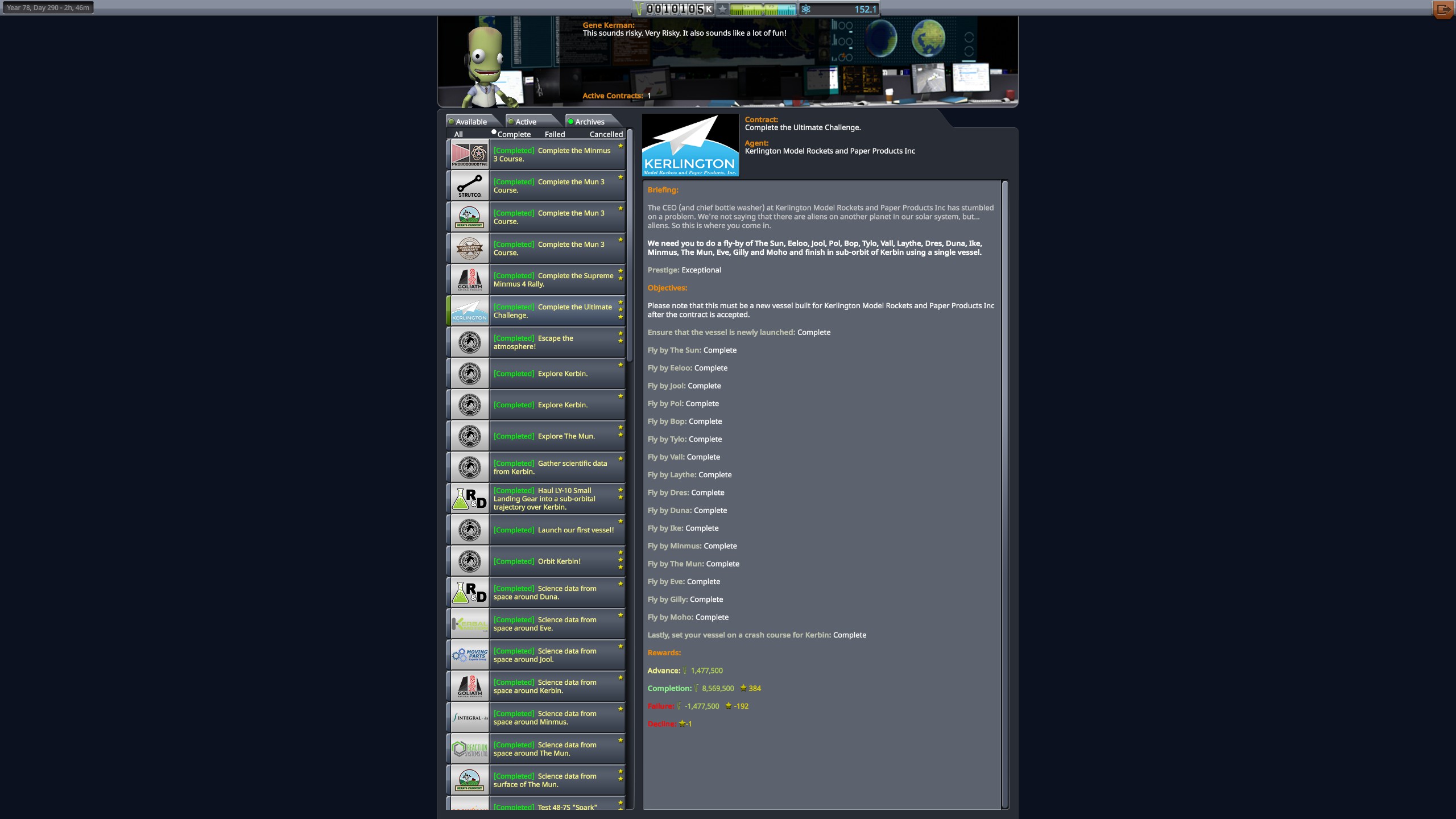Screen dimensions: 1456x819
Task: Click Moving Parts logo on Jool science contract
Action: 469,655
